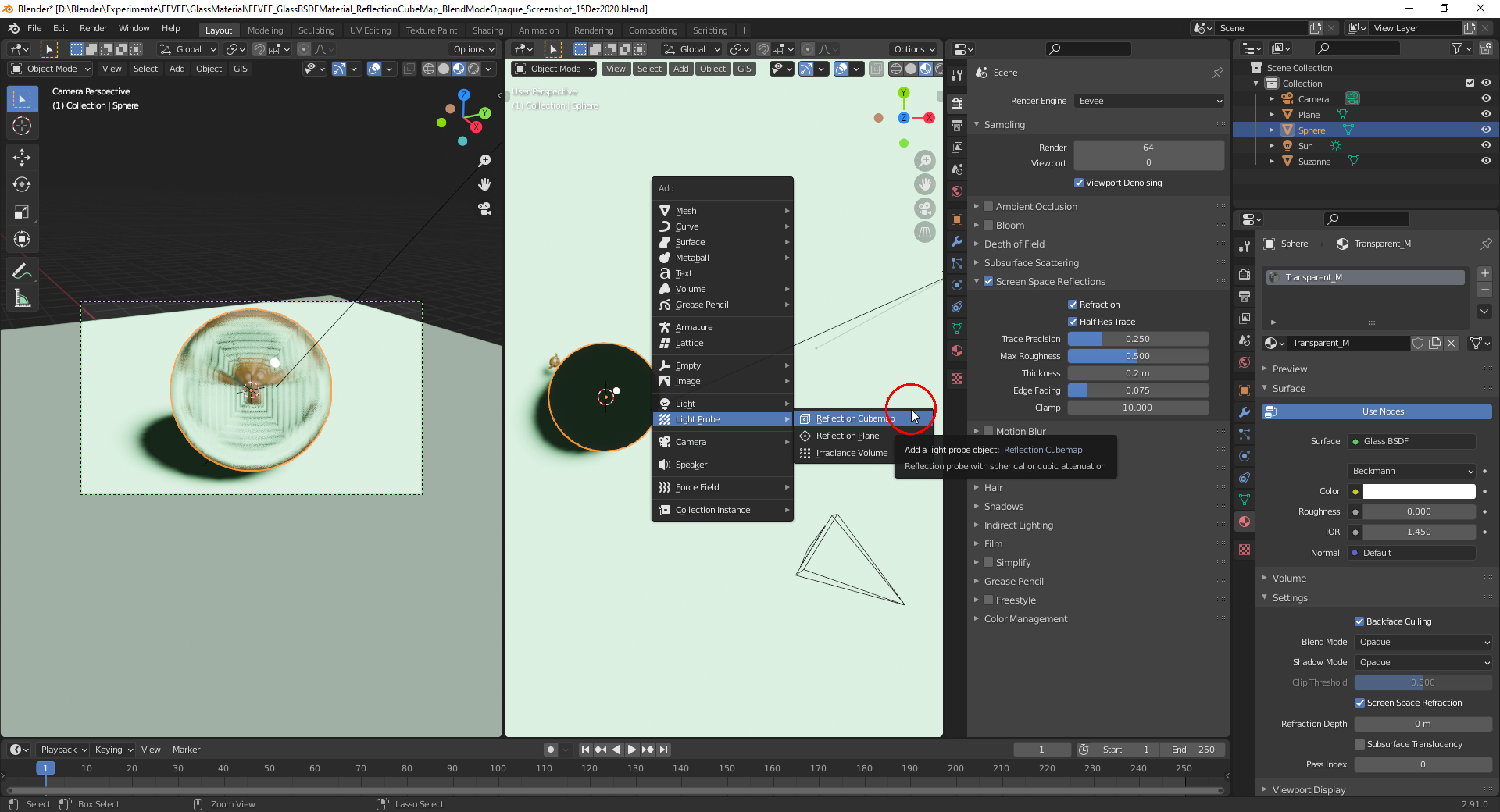Open World properties globe icon
This screenshot has width=1500, height=812.
tap(957, 191)
